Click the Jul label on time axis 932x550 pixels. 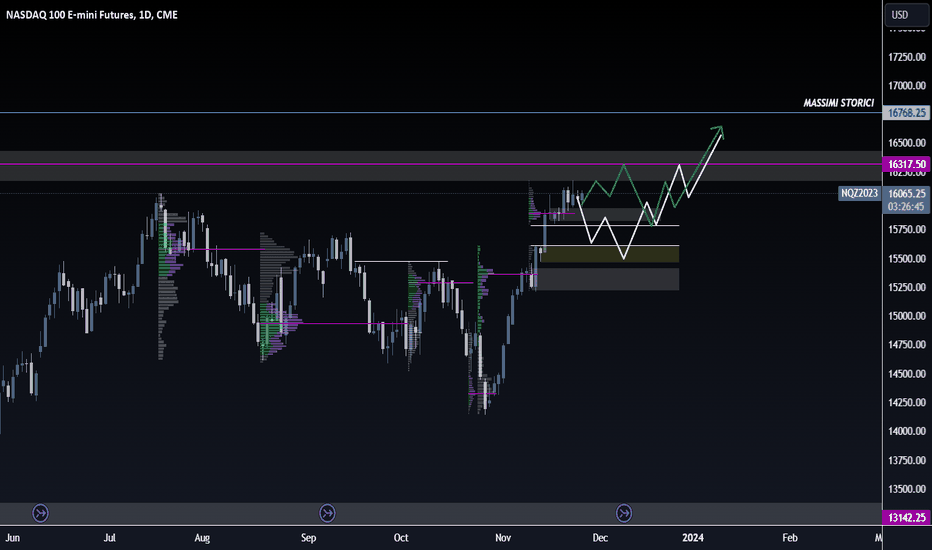109,538
